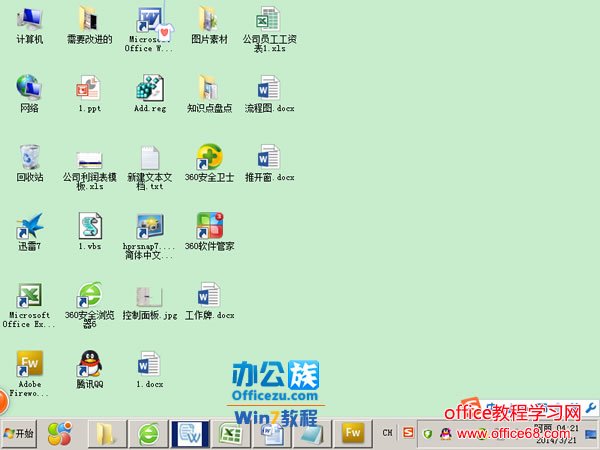Click the 开始 Start button
This screenshot has width=600, height=450.
pos(19,434)
